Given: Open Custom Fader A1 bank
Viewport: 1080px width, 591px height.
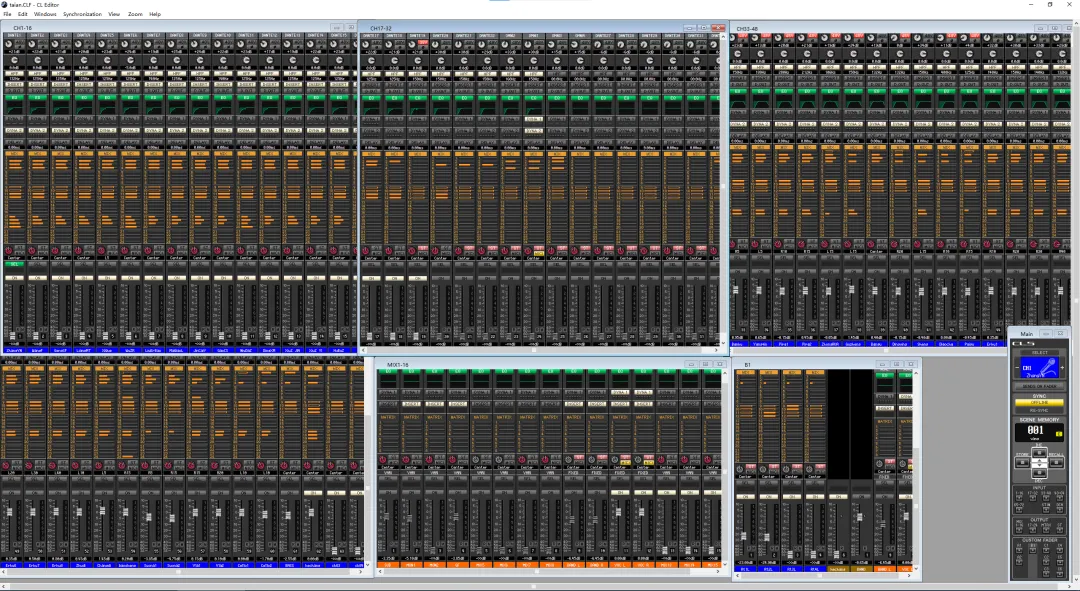Looking at the screenshot, I should point(1019,550).
